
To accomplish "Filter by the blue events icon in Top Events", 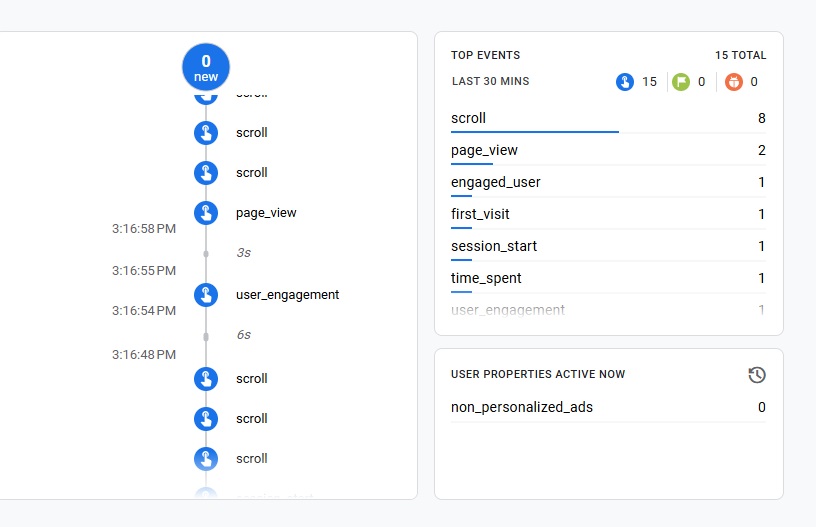I will point(625,82).
